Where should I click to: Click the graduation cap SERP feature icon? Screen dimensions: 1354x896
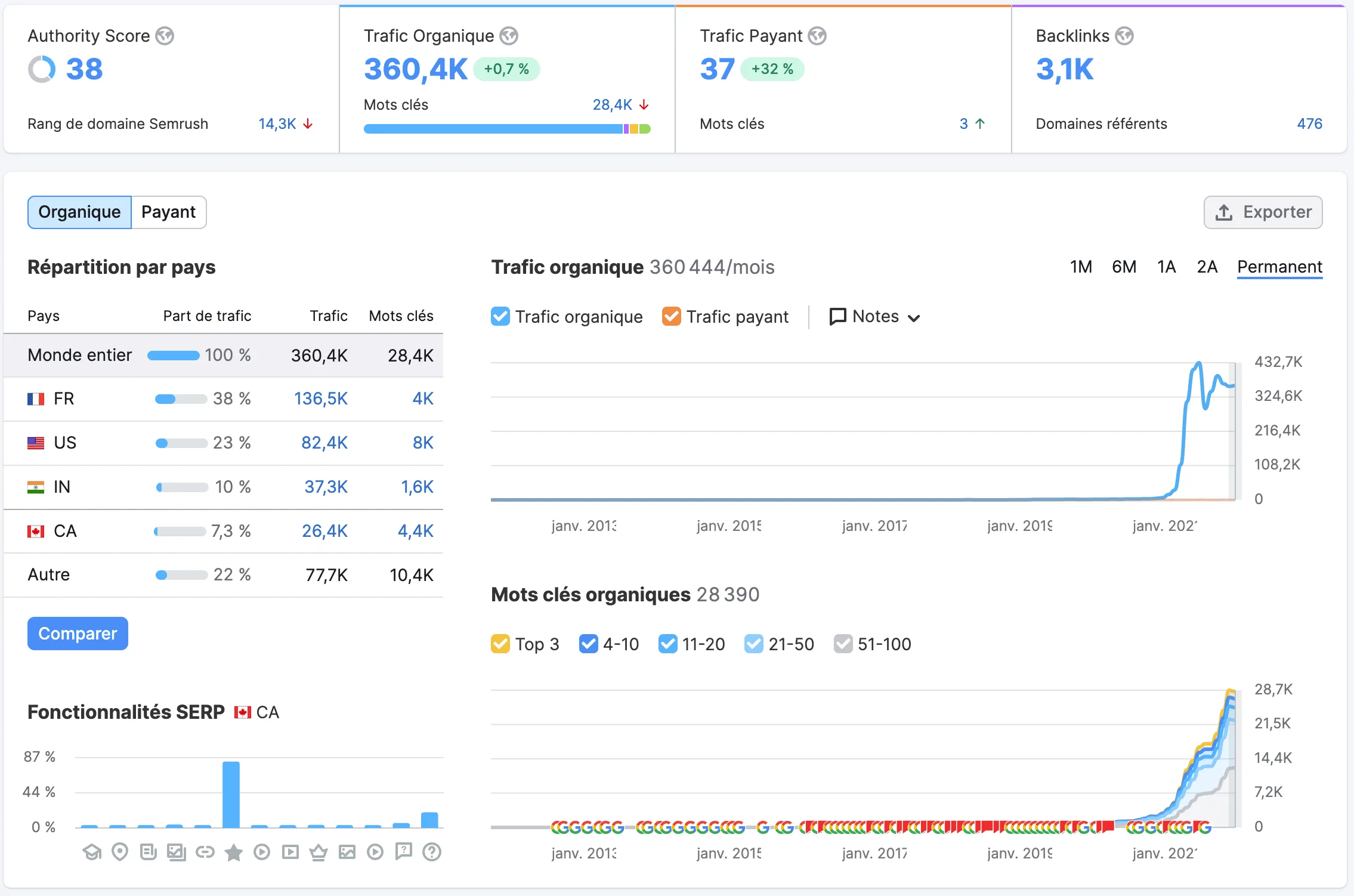pyautogui.click(x=92, y=852)
